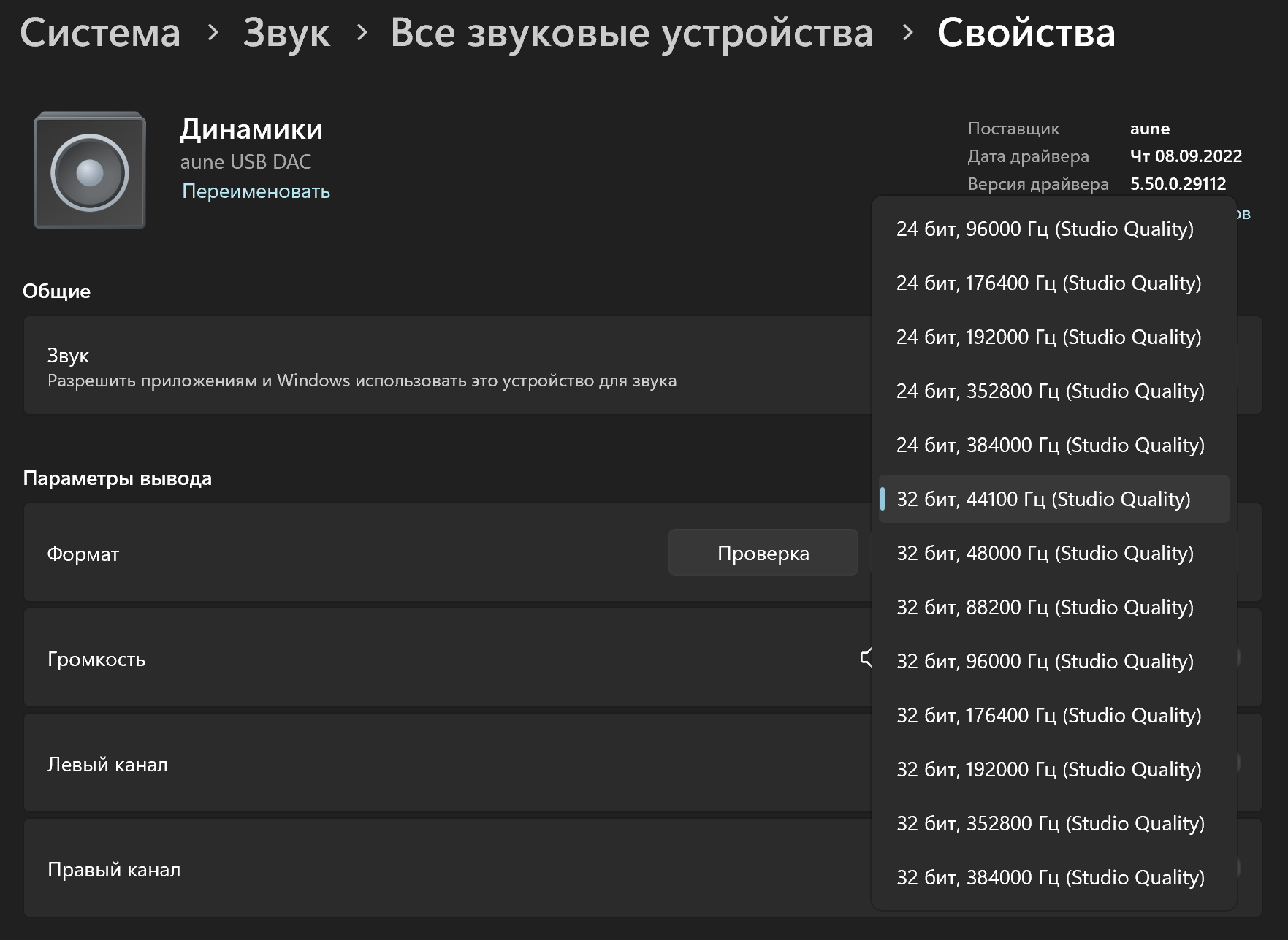
Task: Choose 32 бит, 384000 Гц option
Action: tap(1050, 878)
